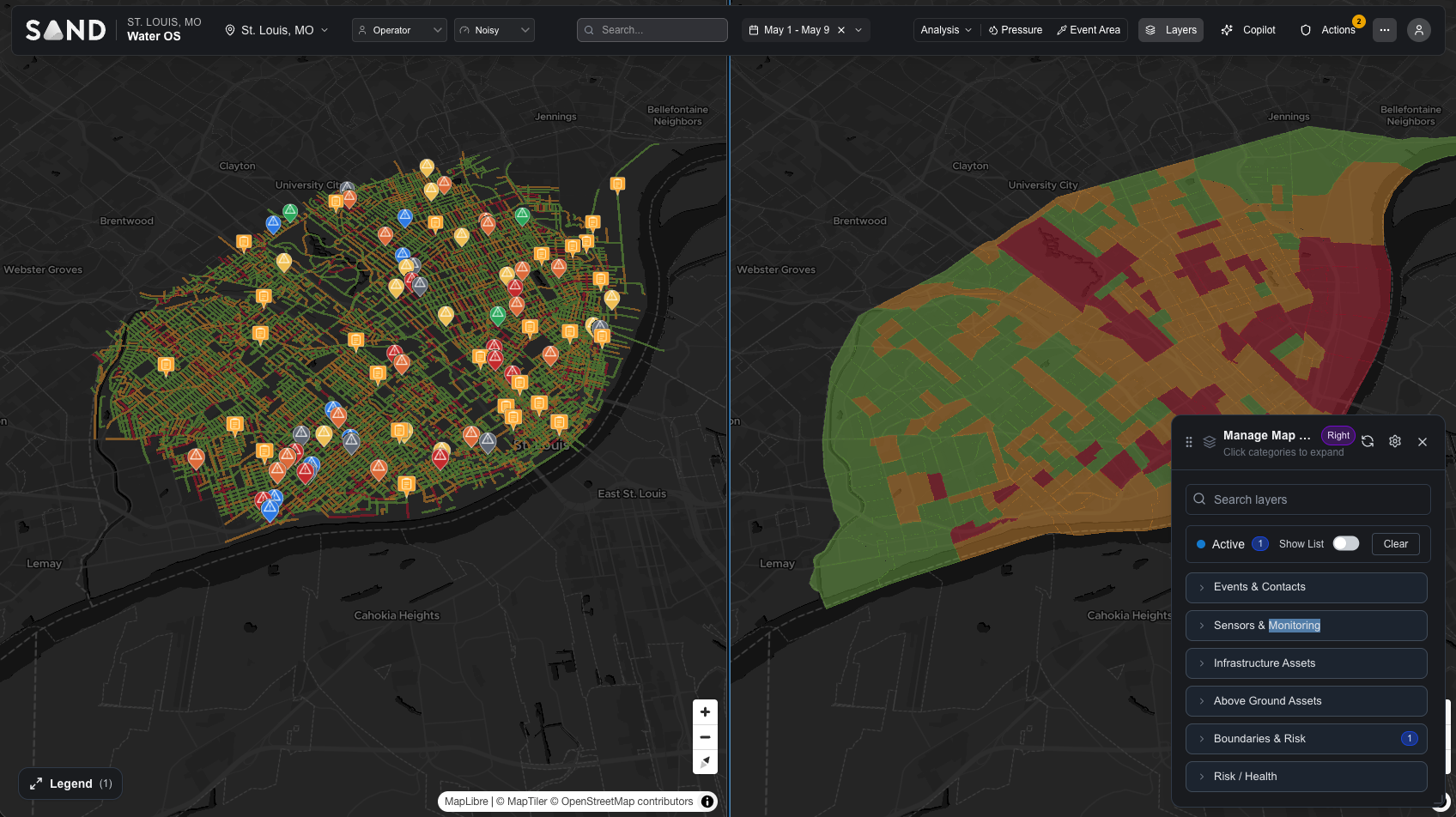Click the map attribution info icon
The width and height of the screenshot is (1456, 817).
[x=707, y=802]
